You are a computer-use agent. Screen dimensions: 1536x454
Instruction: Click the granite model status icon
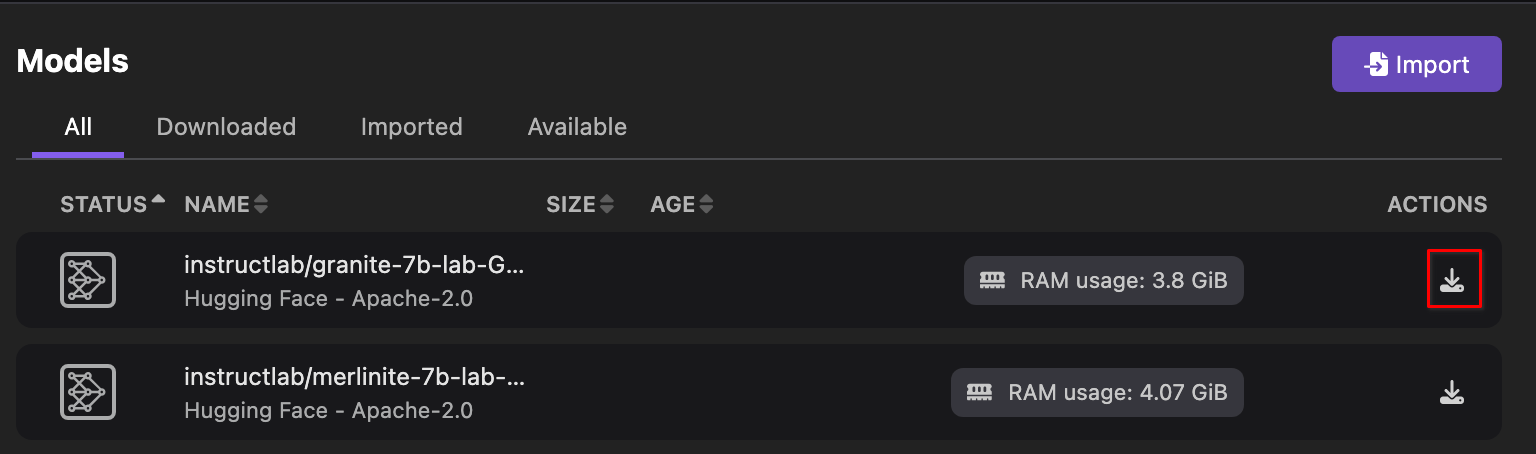tap(88, 280)
